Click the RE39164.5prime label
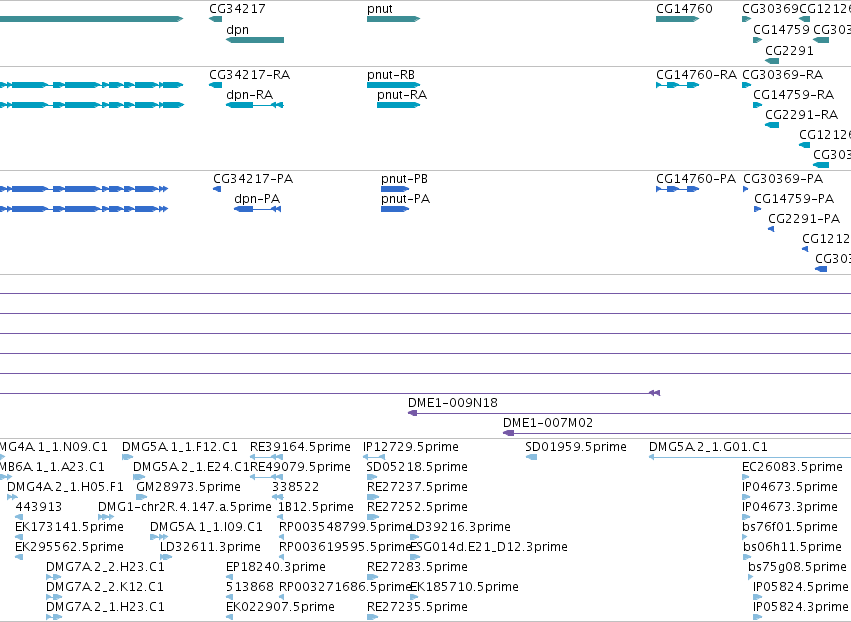 300,447
